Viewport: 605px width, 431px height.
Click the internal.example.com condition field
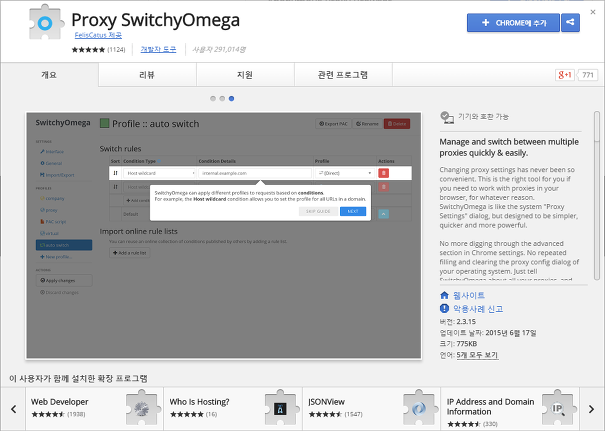255,173
